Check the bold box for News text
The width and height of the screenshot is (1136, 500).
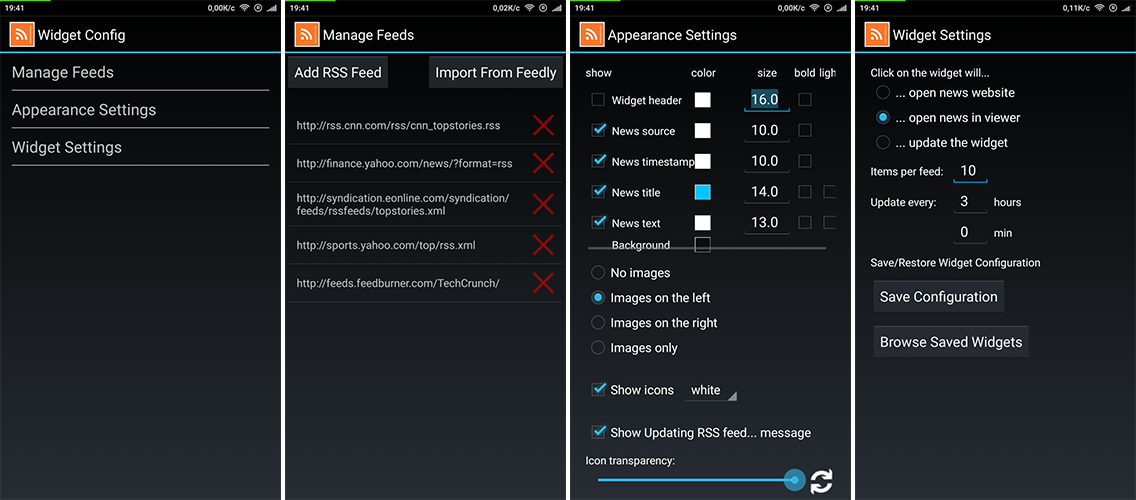[805, 222]
